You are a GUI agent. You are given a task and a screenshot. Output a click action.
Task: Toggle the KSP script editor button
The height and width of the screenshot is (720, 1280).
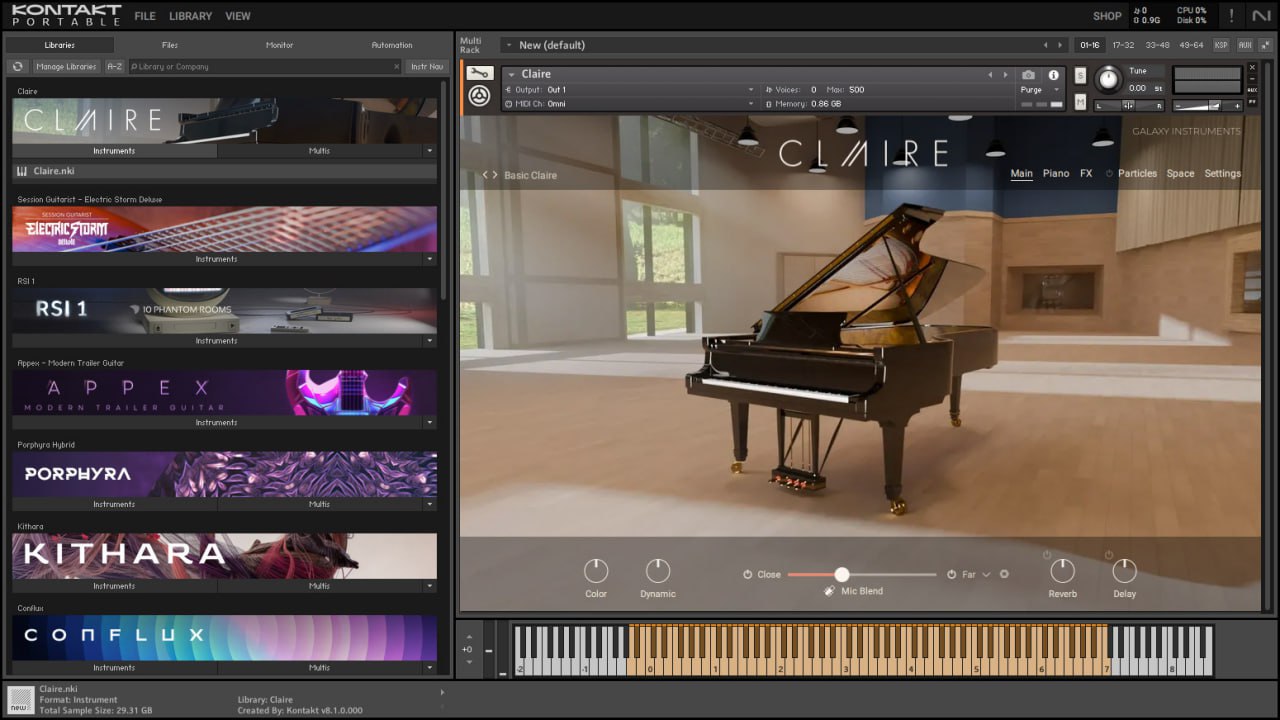click(1221, 45)
